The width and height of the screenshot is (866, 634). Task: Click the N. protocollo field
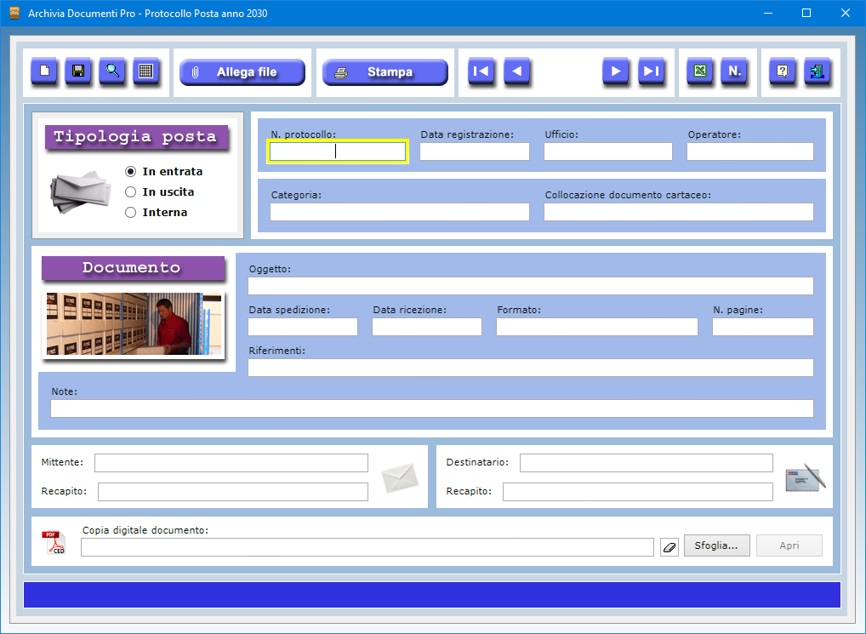coord(337,151)
